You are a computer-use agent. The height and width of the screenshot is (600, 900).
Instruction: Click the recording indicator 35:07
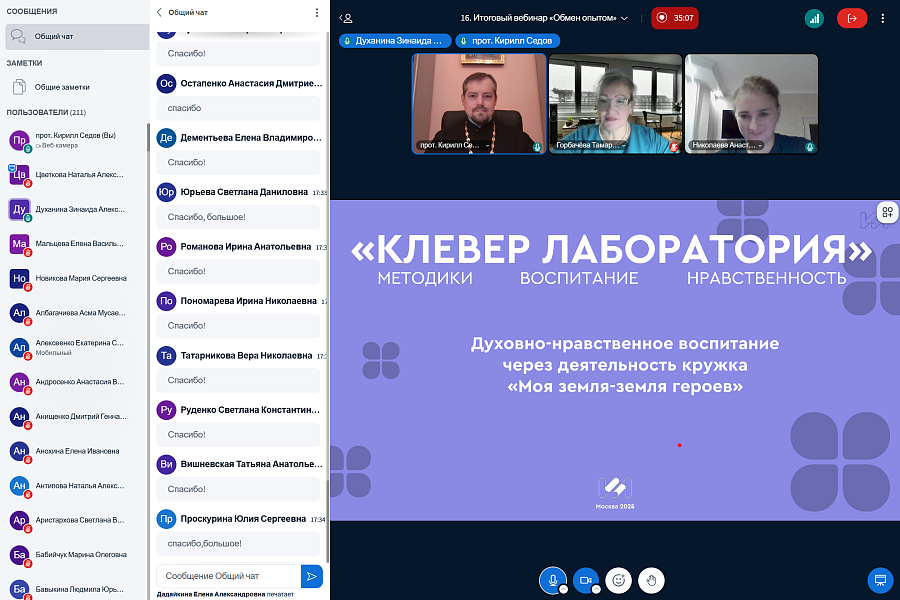point(675,18)
